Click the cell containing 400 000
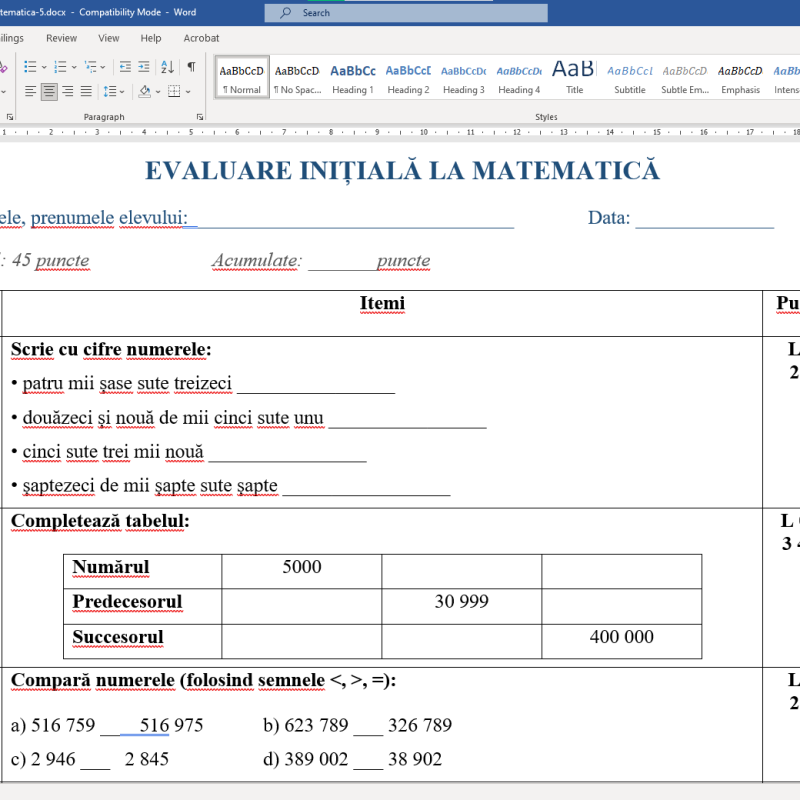The height and width of the screenshot is (800, 800). coord(621,641)
